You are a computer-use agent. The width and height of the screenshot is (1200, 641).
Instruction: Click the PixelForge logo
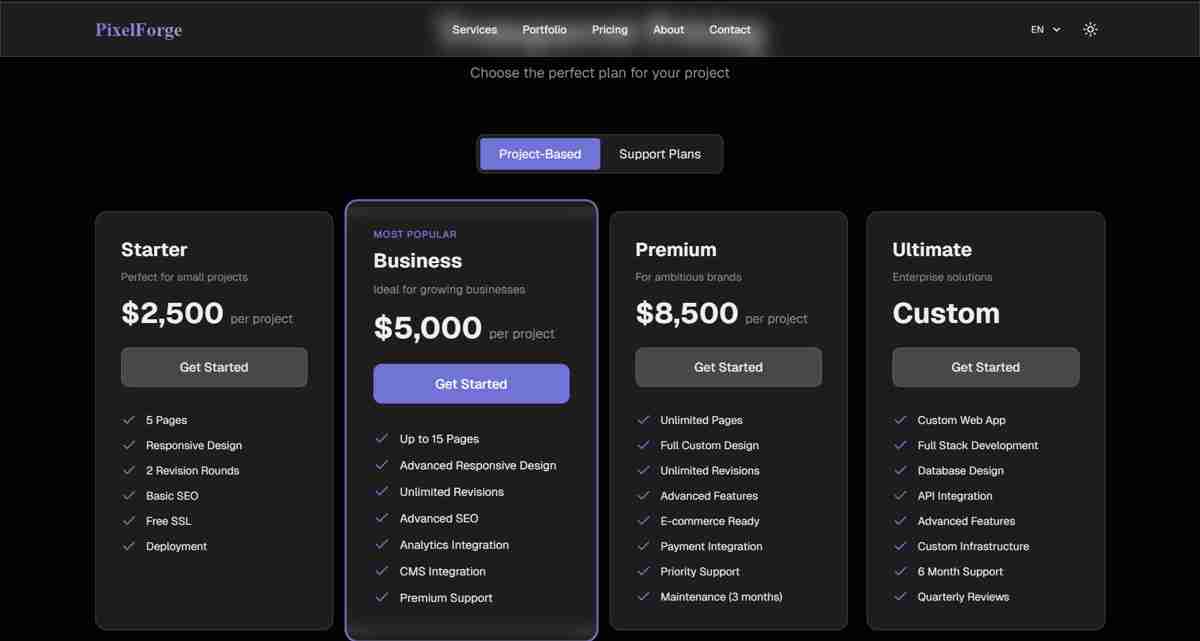(139, 30)
